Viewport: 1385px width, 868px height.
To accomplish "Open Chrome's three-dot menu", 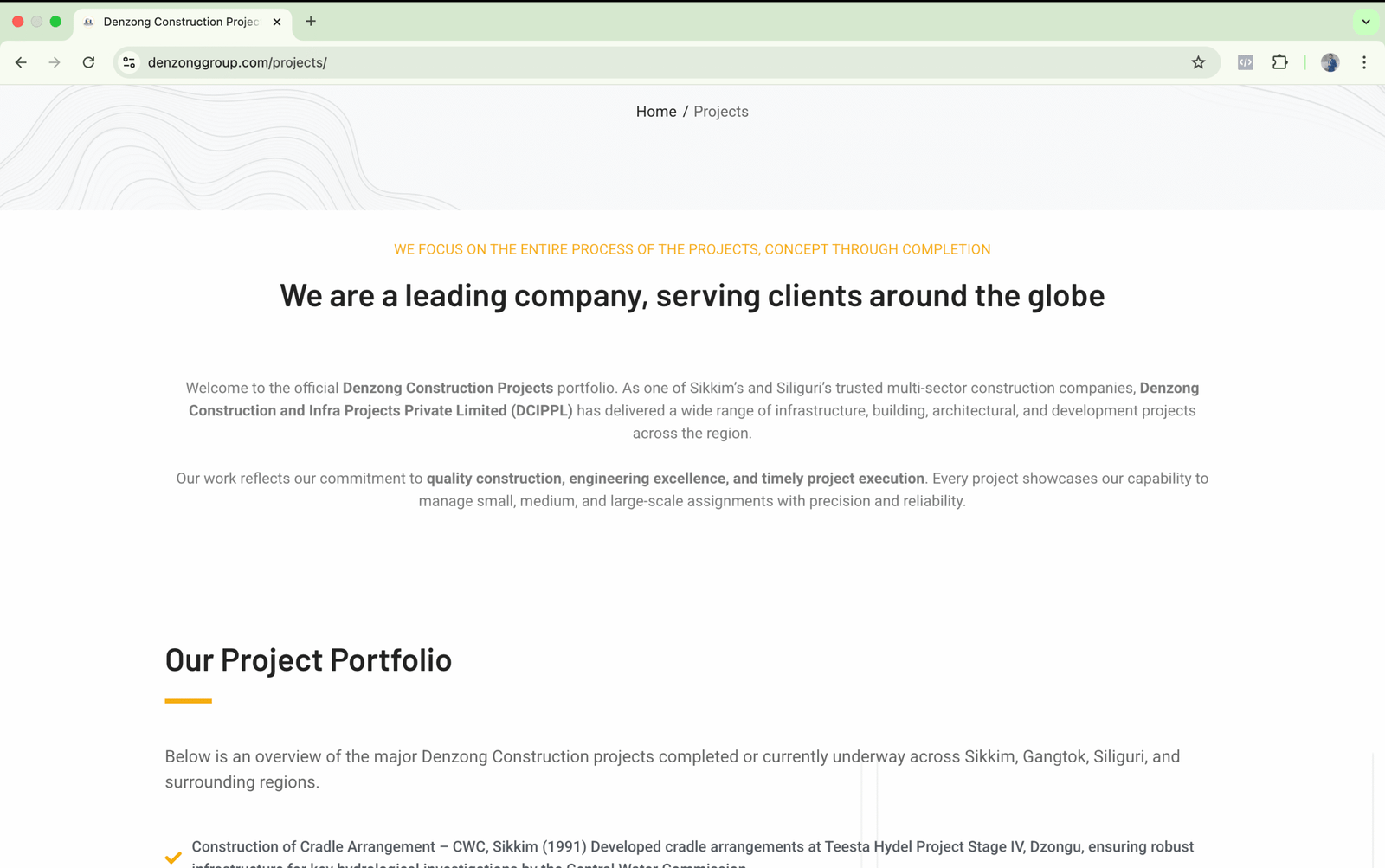I will pos(1364,62).
